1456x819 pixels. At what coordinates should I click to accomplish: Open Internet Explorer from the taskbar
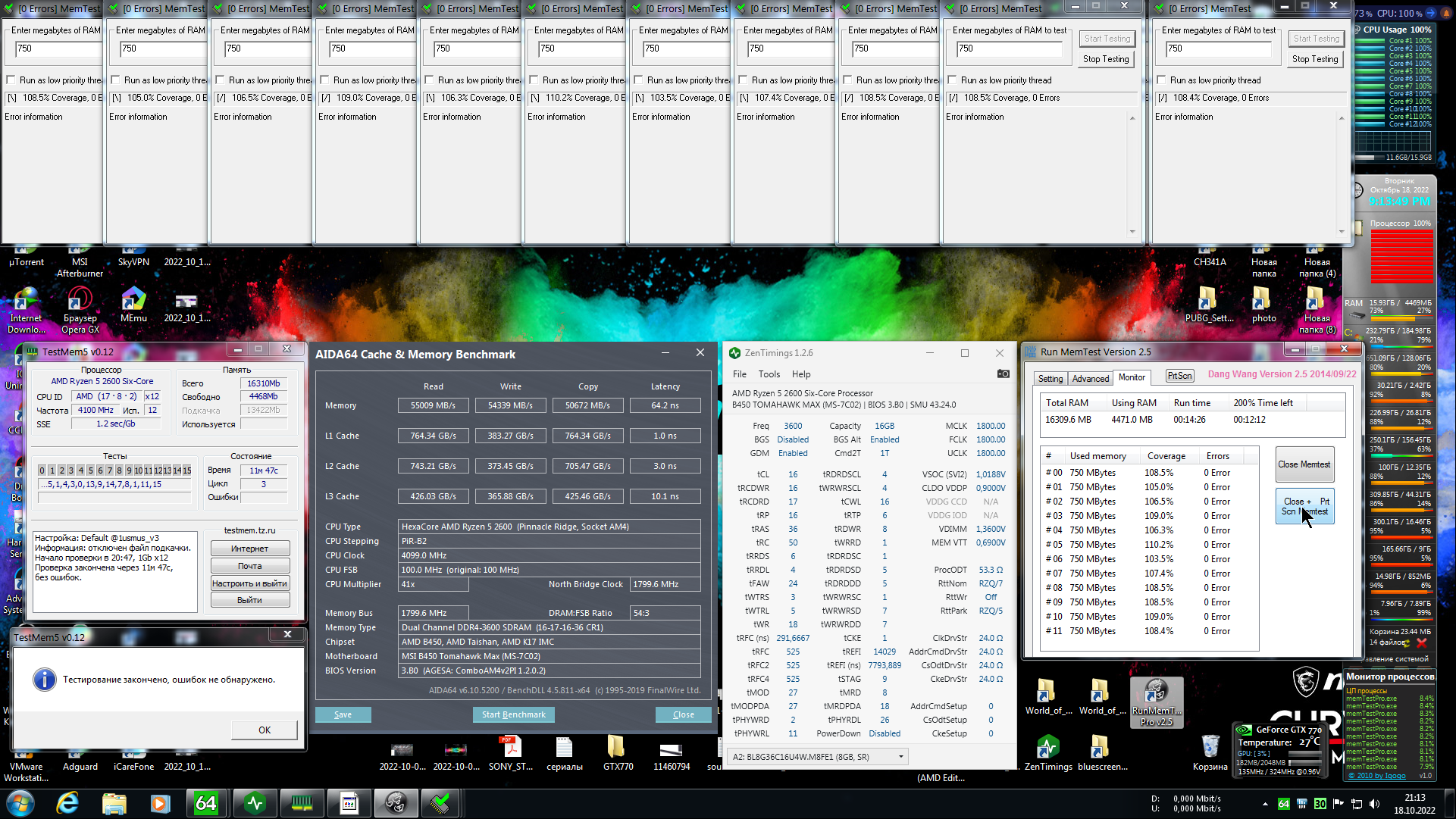click(x=67, y=802)
